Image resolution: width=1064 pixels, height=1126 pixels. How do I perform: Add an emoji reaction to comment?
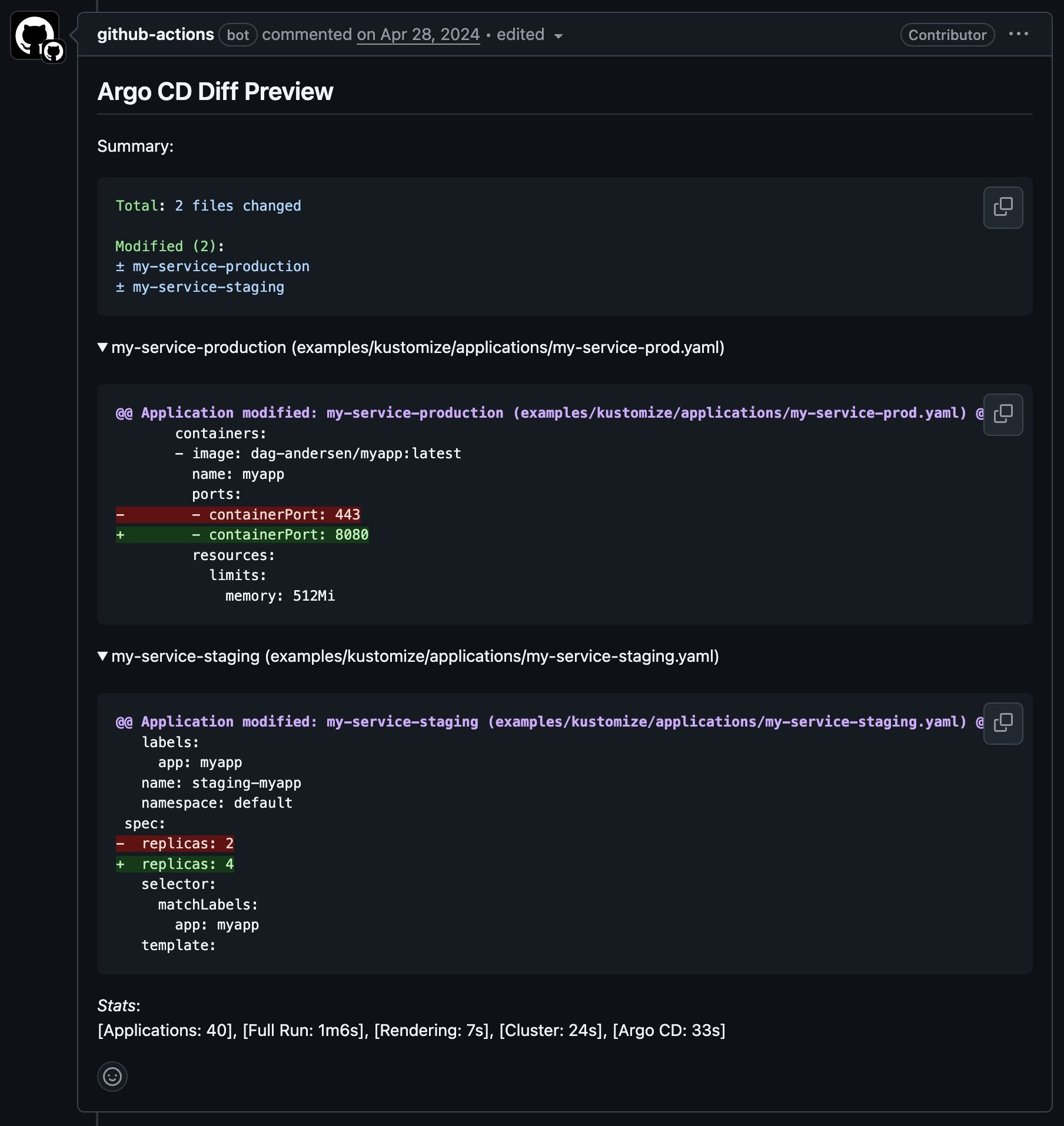tap(112, 1077)
